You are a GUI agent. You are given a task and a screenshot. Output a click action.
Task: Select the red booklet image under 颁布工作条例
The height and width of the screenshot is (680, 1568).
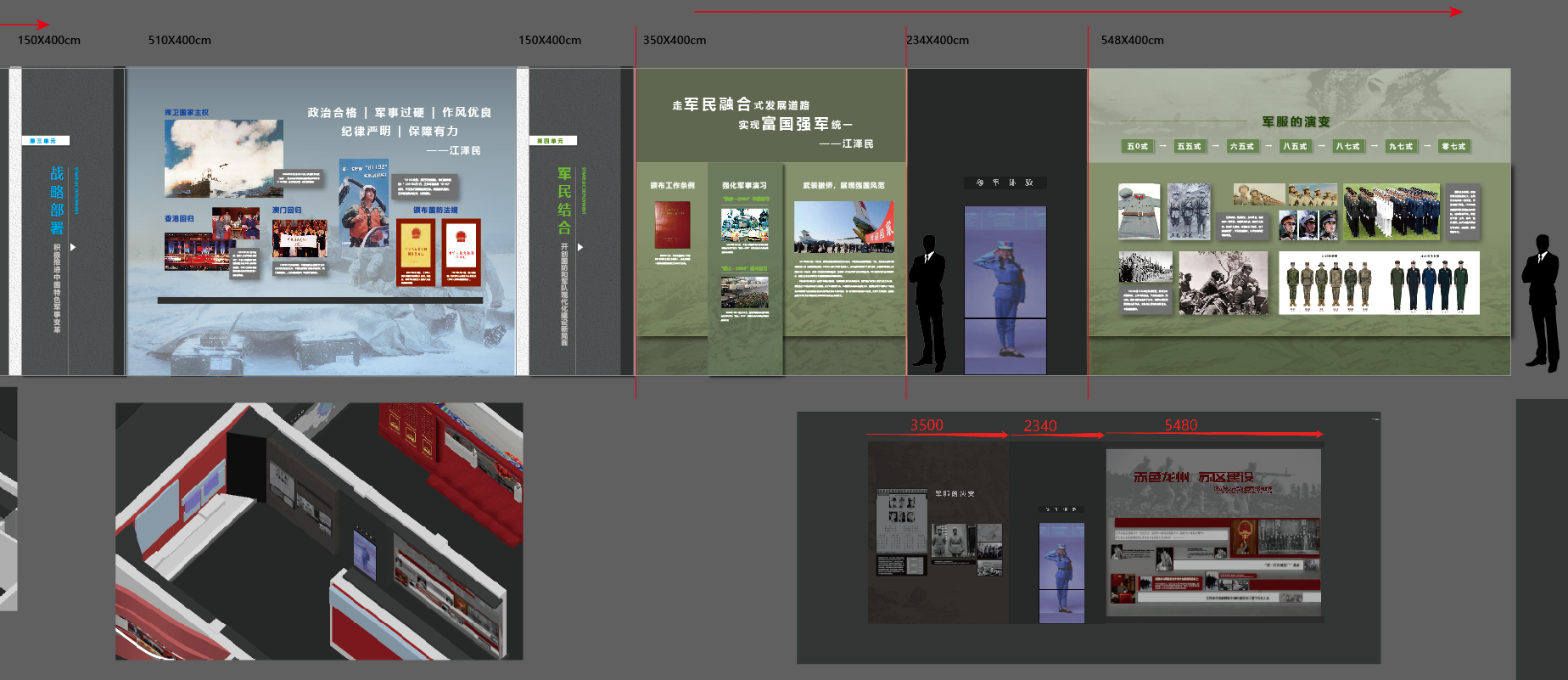pos(672,225)
